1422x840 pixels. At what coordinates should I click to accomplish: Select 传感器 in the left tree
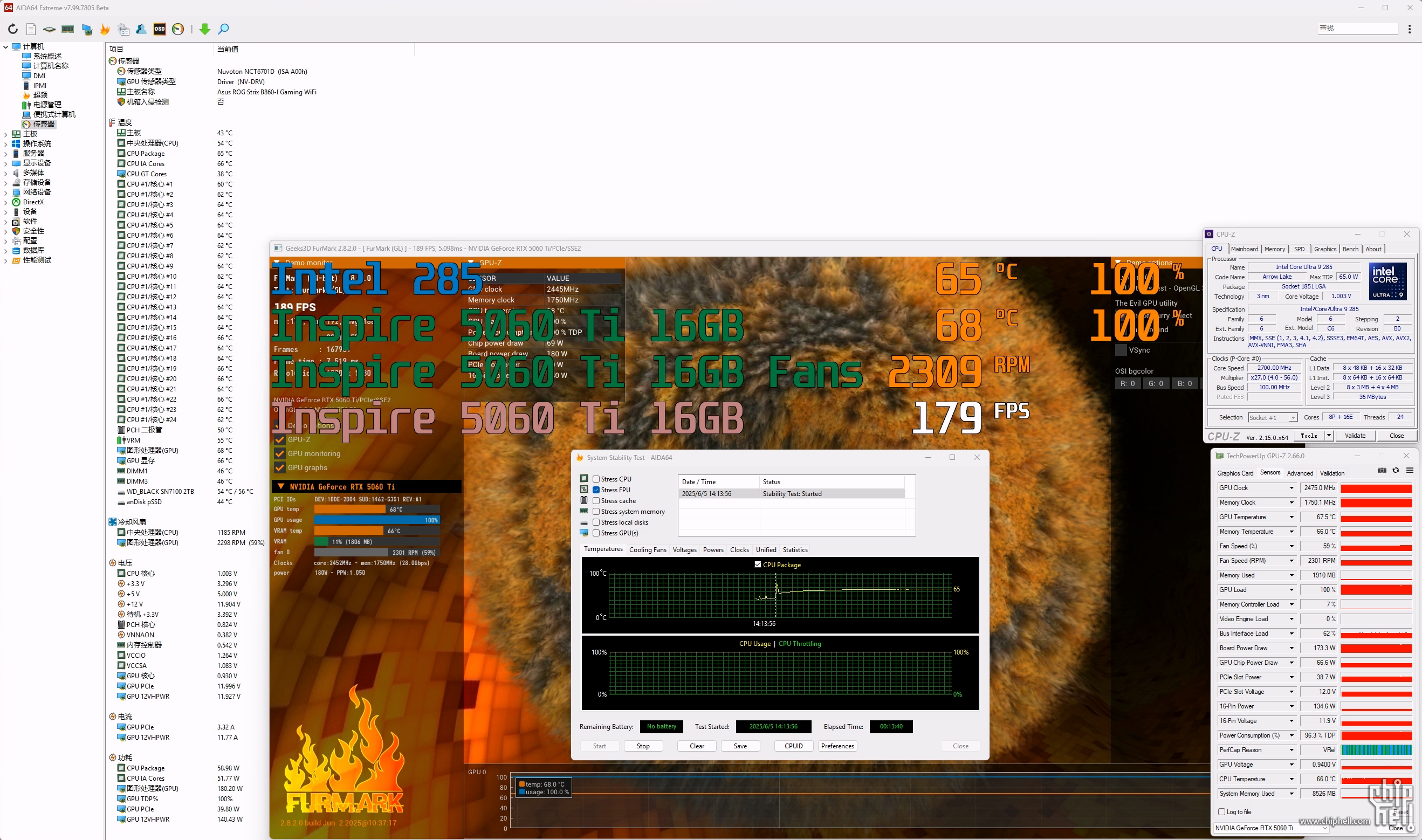pyautogui.click(x=44, y=124)
